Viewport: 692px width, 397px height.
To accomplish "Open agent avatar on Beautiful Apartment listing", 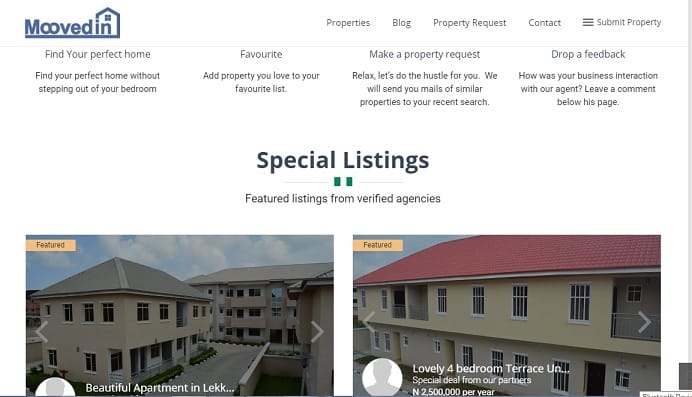I will (55, 387).
